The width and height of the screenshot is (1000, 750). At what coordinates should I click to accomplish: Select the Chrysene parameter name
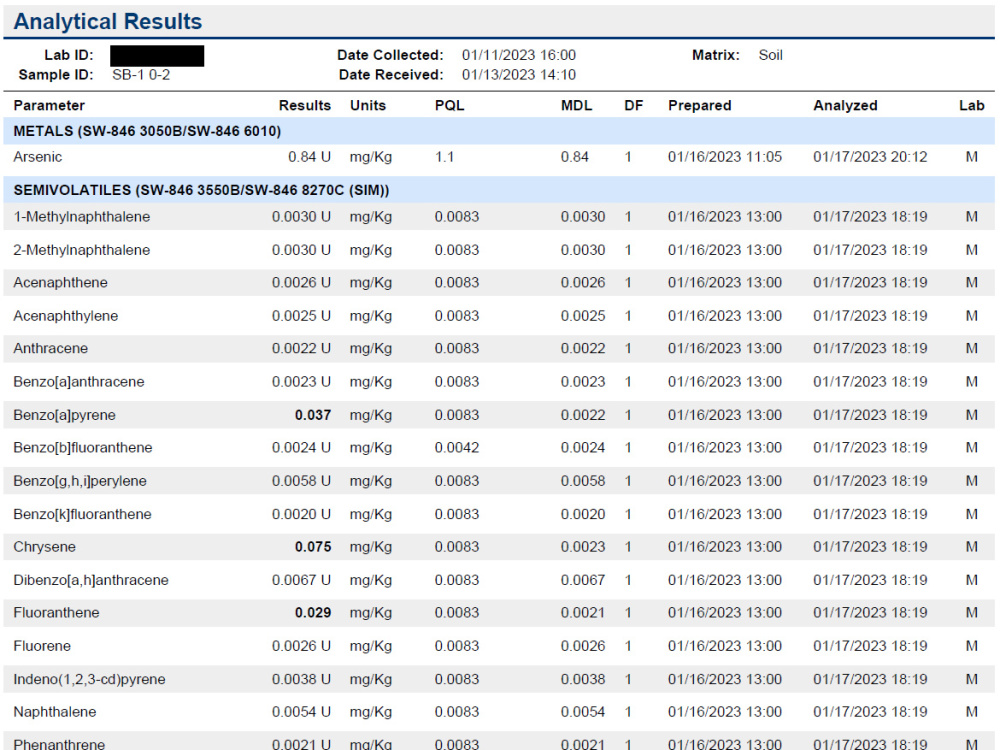point(45,547)
